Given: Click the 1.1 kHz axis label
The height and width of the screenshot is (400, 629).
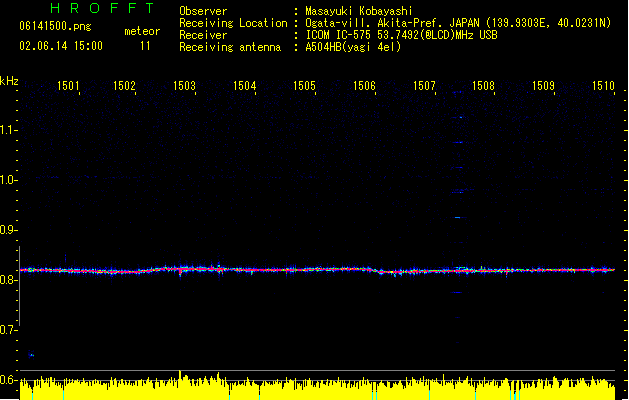Looking at the screenshot, I should point(8,130).
